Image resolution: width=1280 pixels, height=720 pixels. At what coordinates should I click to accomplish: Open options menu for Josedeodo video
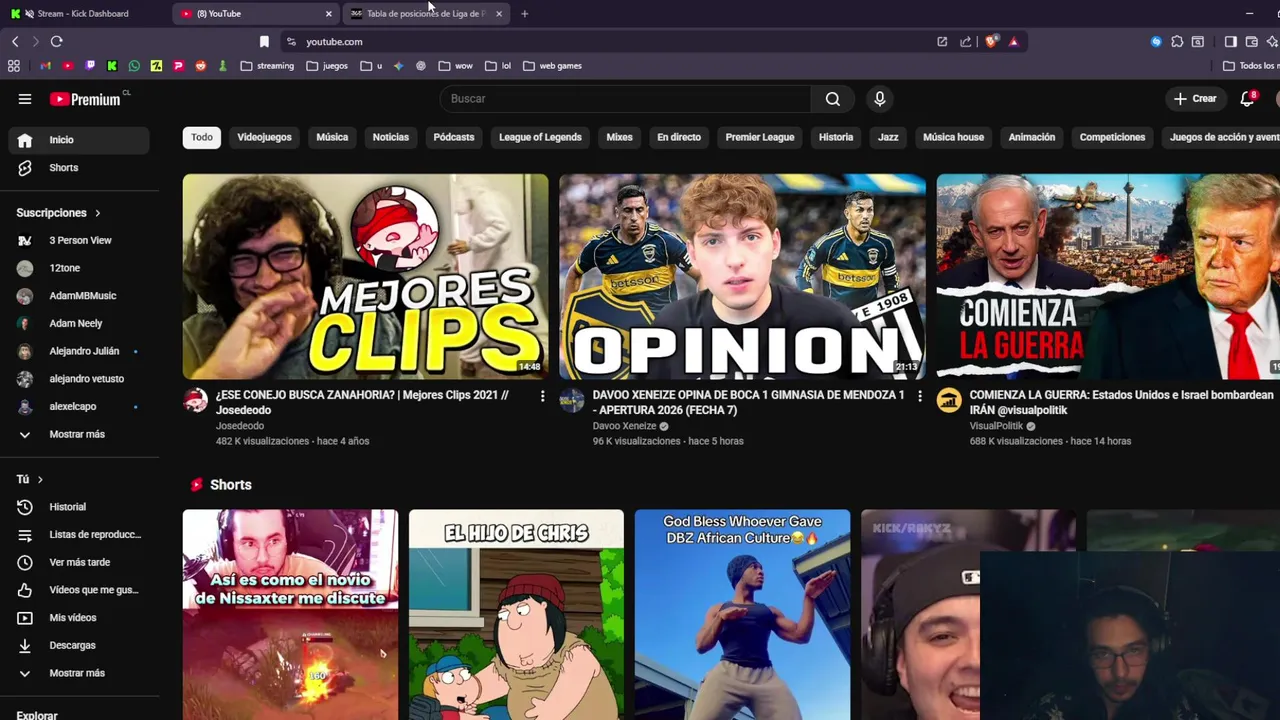[x=542, y=397]
